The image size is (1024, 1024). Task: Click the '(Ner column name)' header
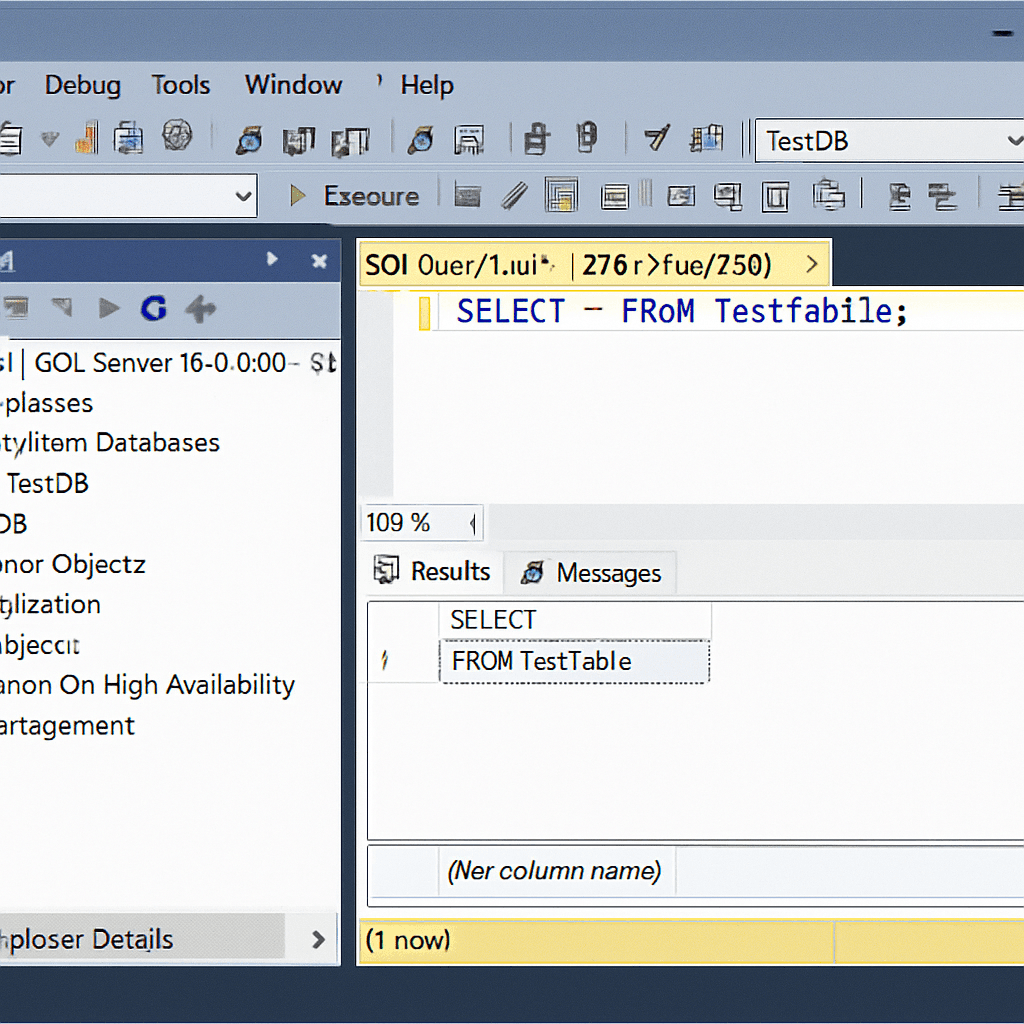point(554,871)
